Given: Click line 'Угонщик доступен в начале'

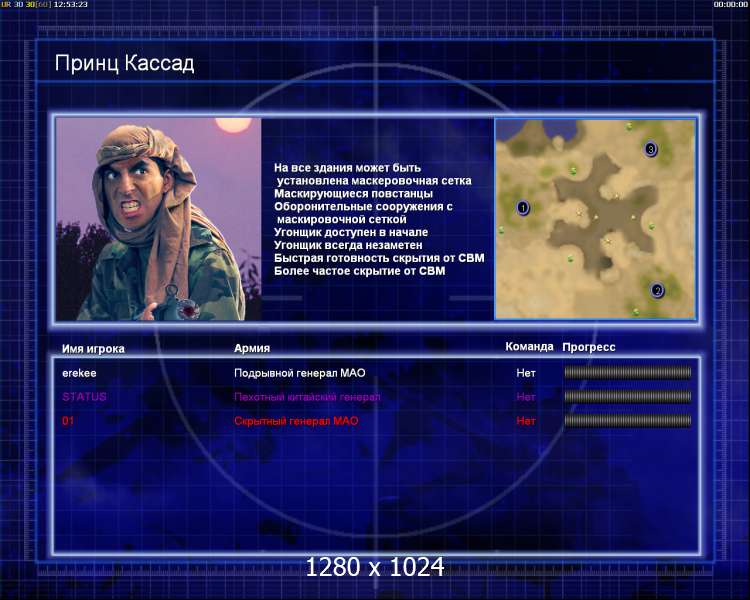Looking at the screenshot, I should 351,233.
